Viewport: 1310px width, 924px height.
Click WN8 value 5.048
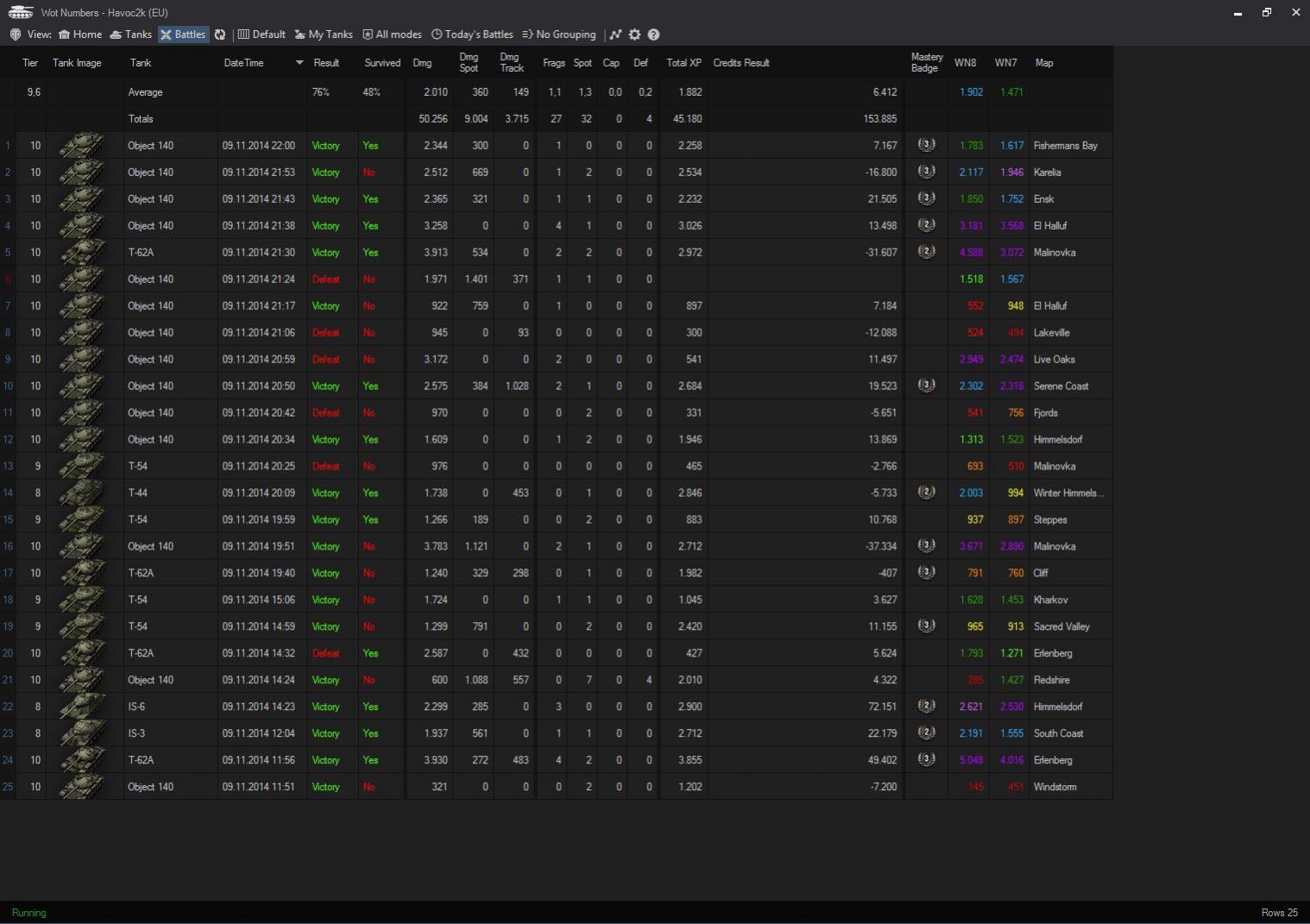point(971,760)
